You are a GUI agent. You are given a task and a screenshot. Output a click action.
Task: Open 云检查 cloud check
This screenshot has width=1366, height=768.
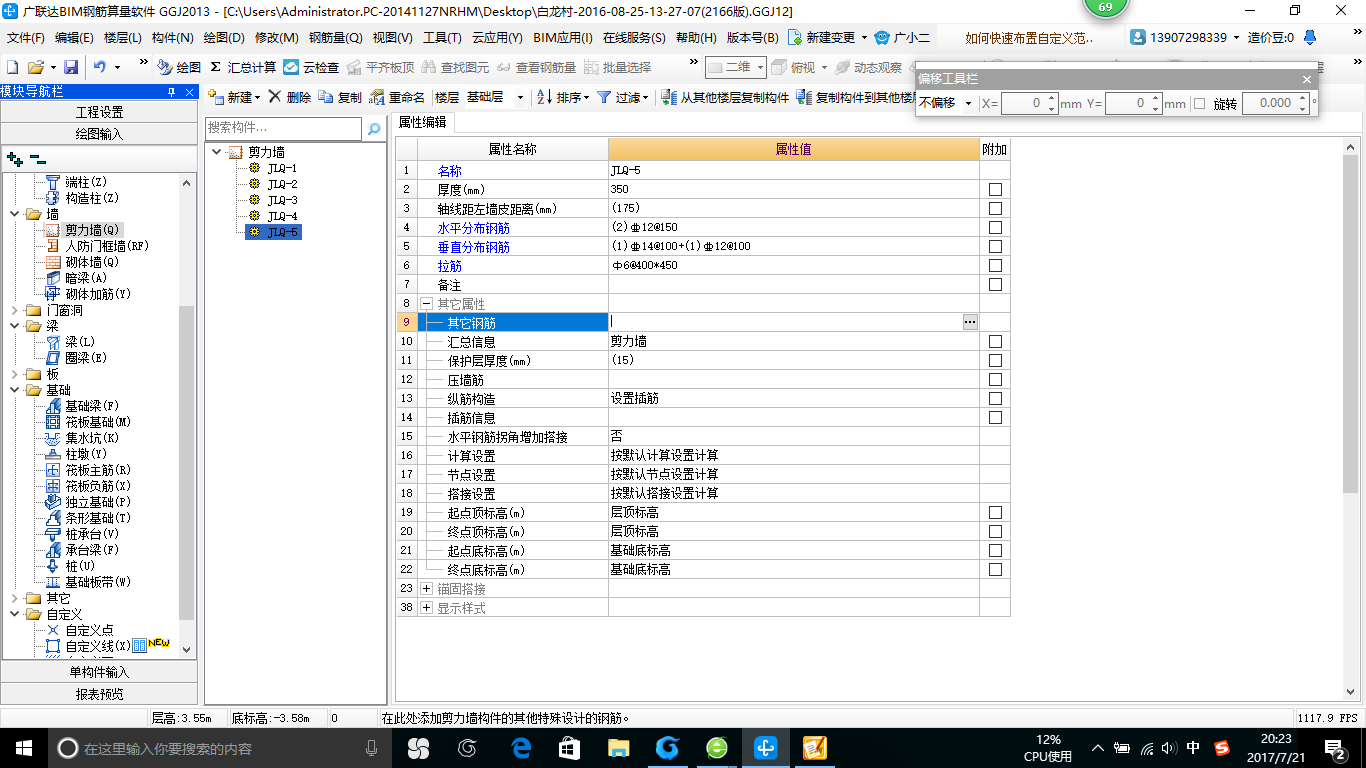tap(311, 67)
